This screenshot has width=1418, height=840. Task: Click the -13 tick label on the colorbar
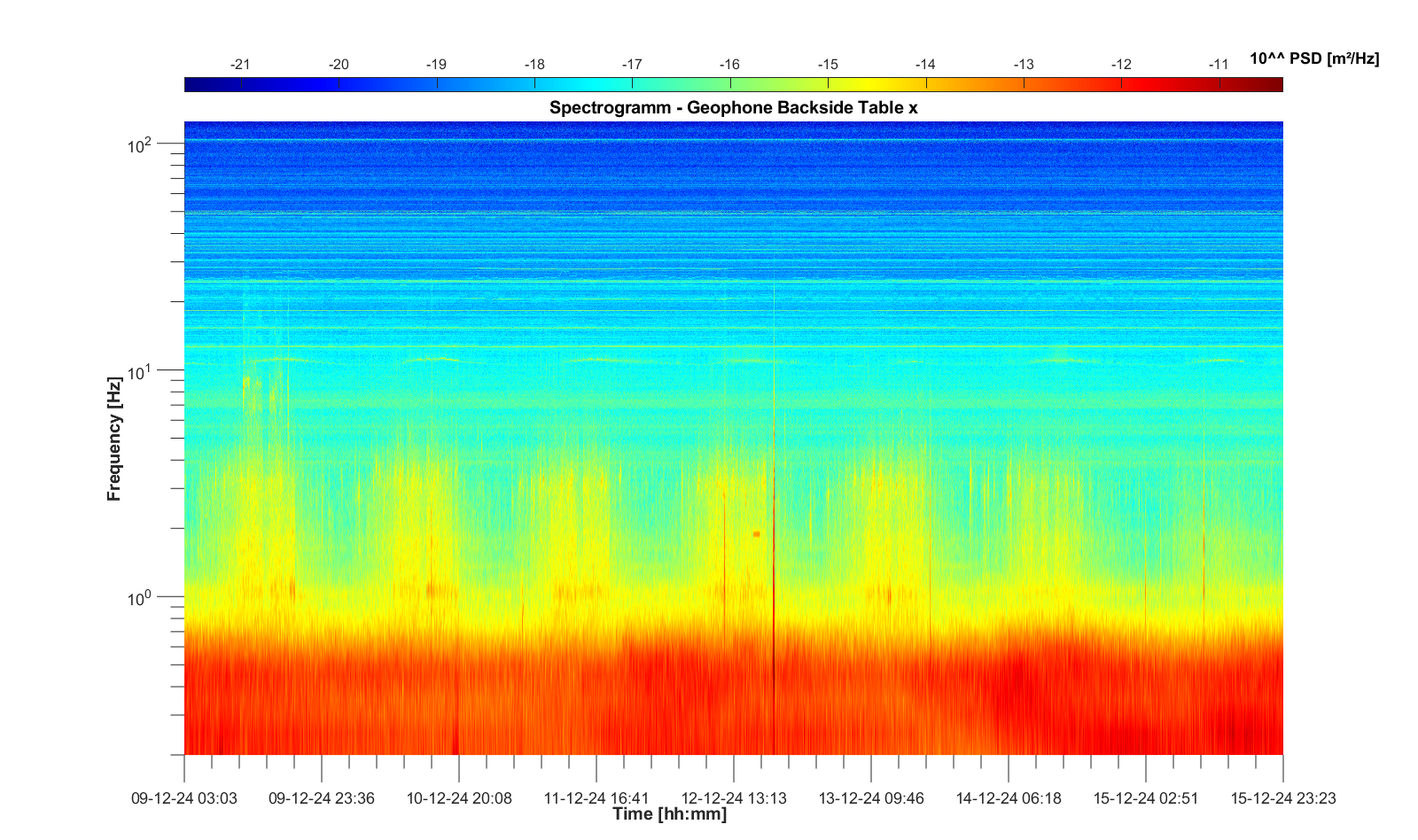1024,65
